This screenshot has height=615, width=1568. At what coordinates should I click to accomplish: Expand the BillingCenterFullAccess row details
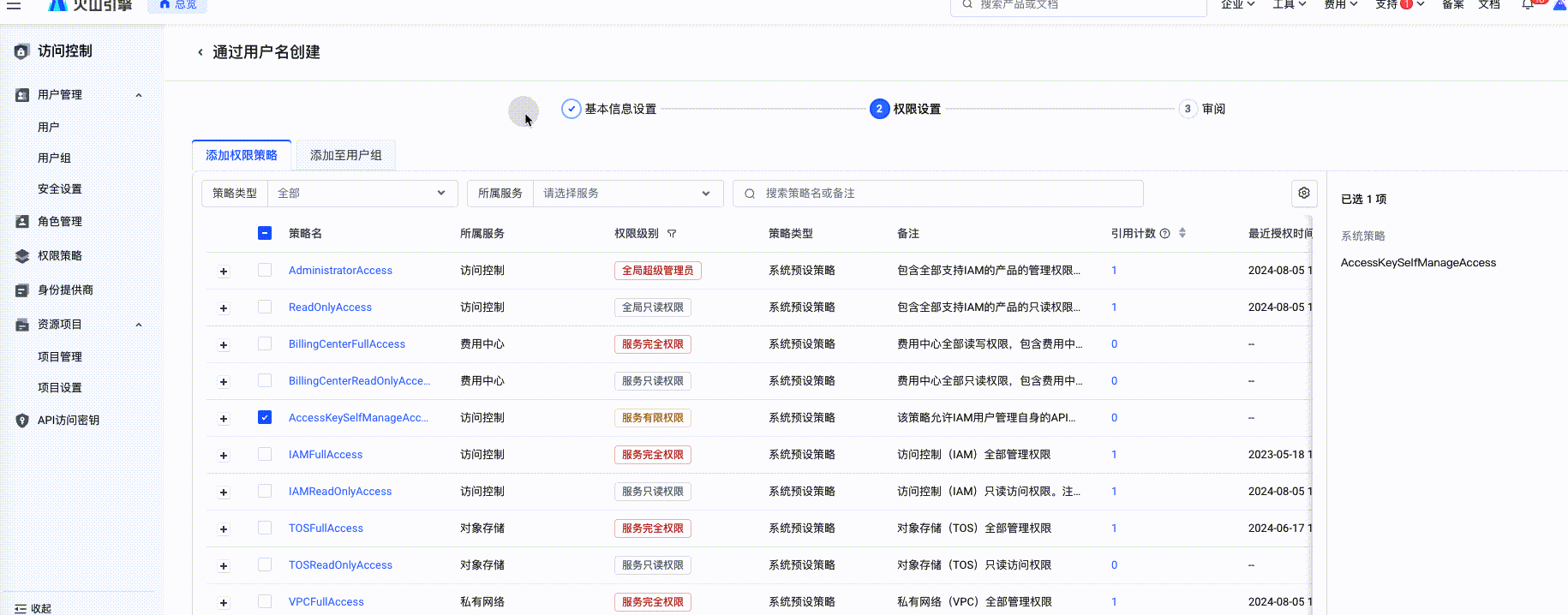[x=224, y=345]
